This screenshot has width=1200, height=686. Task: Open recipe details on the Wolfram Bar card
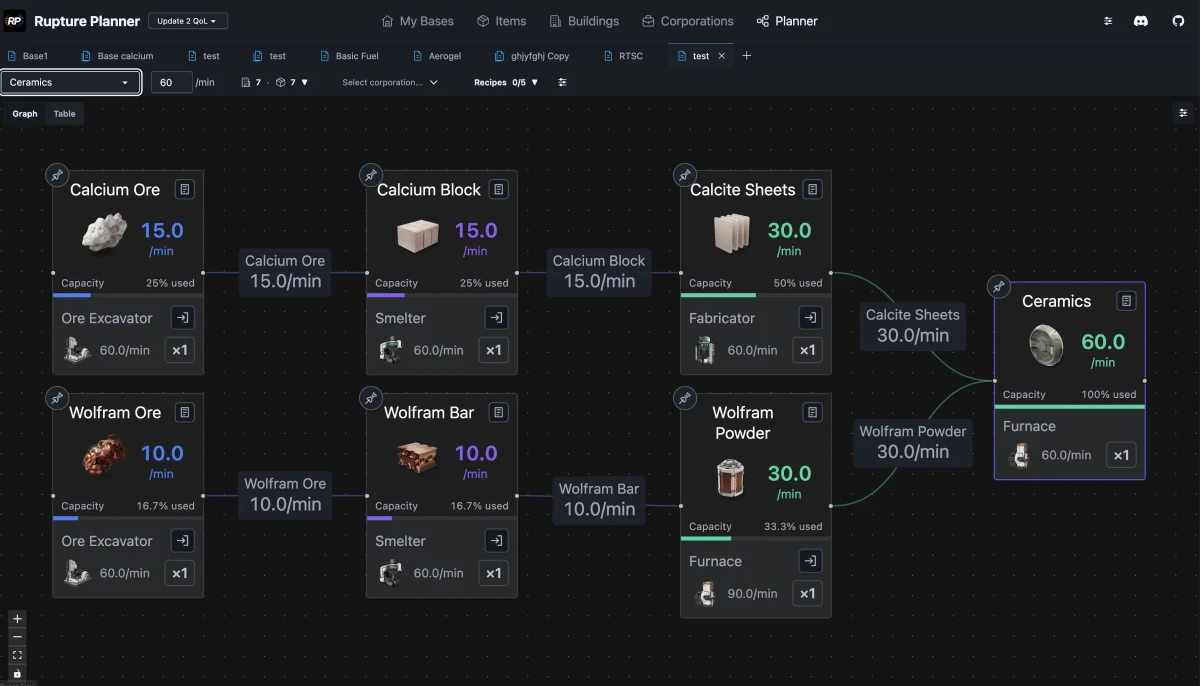coord(499,412)
